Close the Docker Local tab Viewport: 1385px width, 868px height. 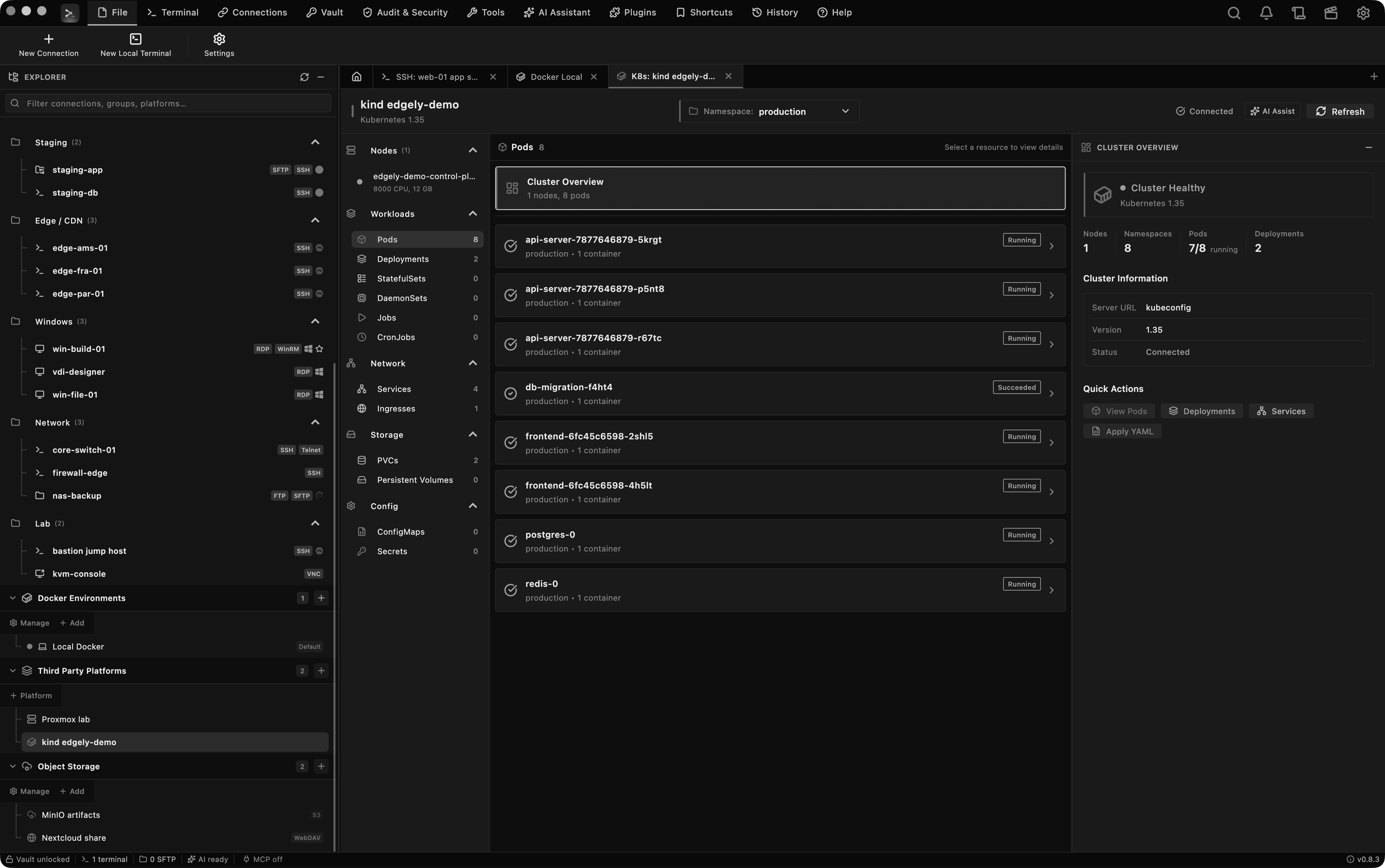[594, 76]
